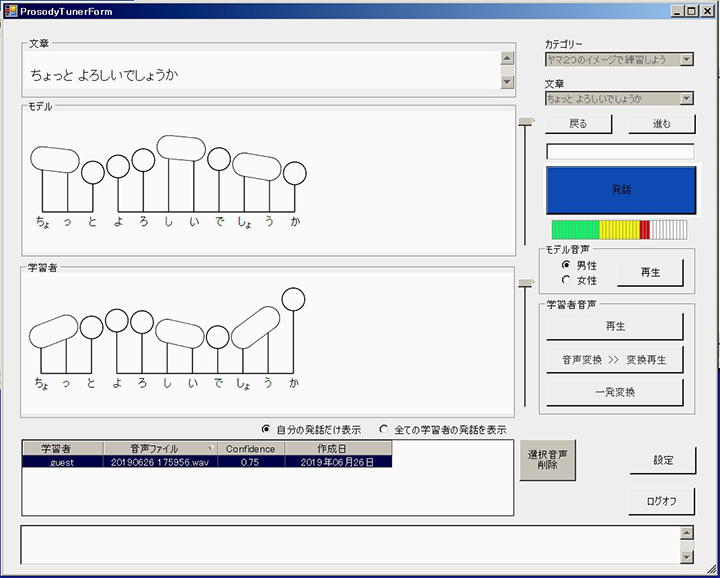Delete selected audio via 選択音声削除
This screenshot has height=578, width=720.
pyautogui.click(x=548, y=460)
